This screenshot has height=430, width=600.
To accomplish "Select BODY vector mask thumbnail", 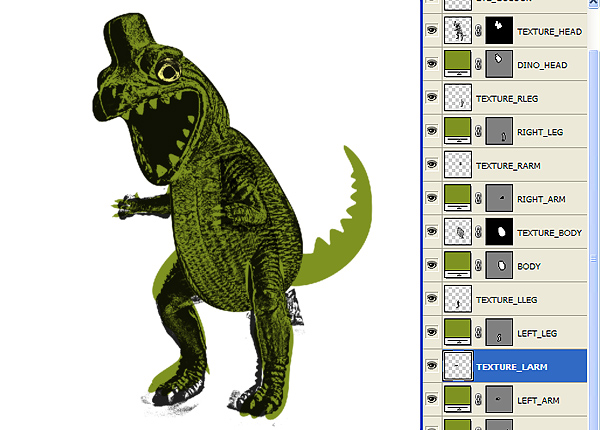I will pyautogui.click(x=499, y=265).
